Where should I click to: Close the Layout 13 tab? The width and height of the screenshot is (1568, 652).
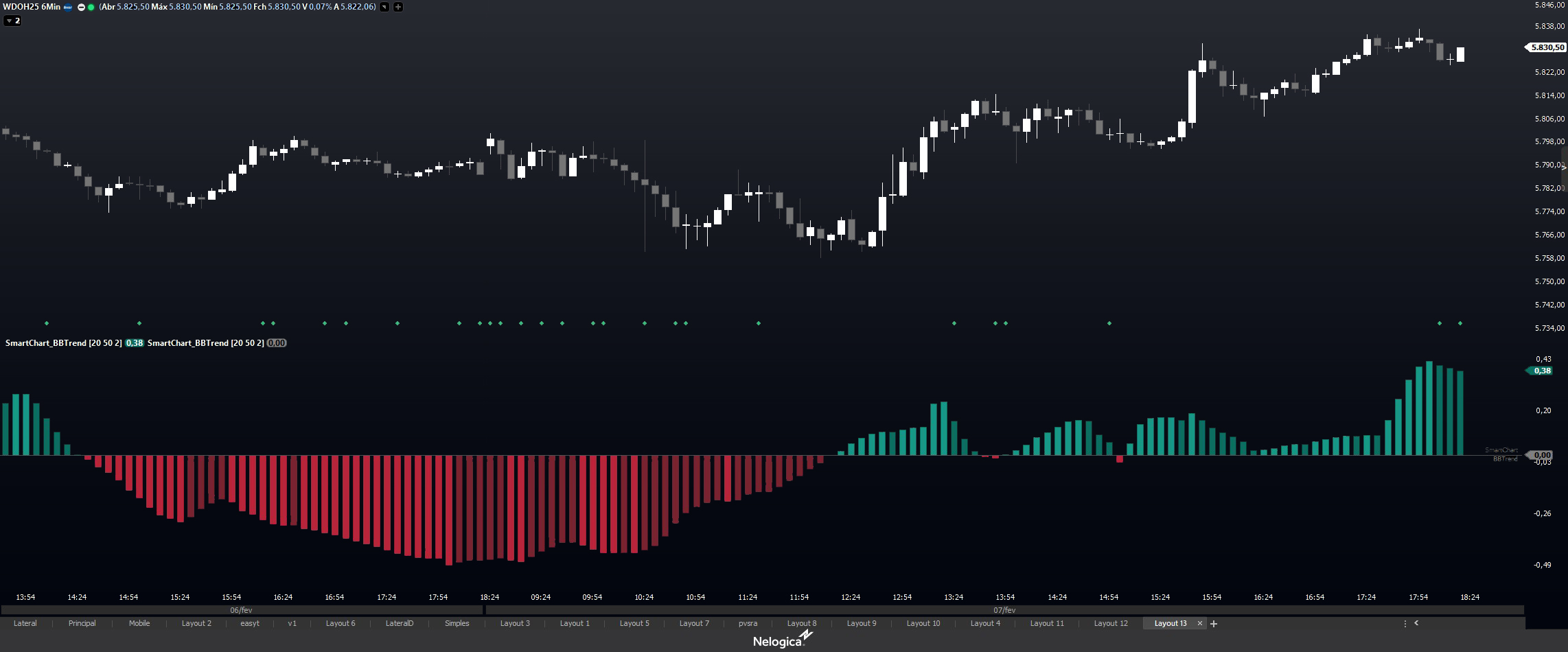1199,623
